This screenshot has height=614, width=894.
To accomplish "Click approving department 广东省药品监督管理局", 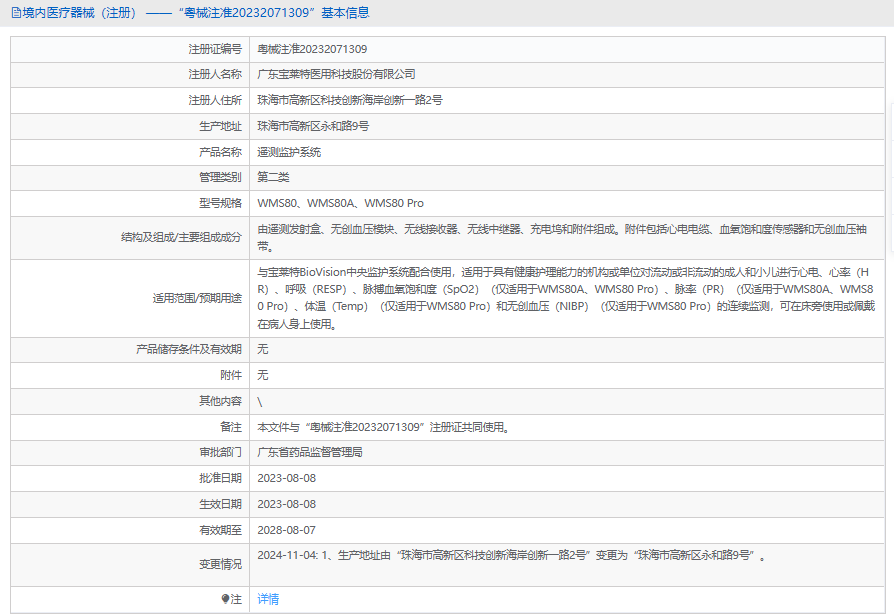I will (x=310, y=452).
